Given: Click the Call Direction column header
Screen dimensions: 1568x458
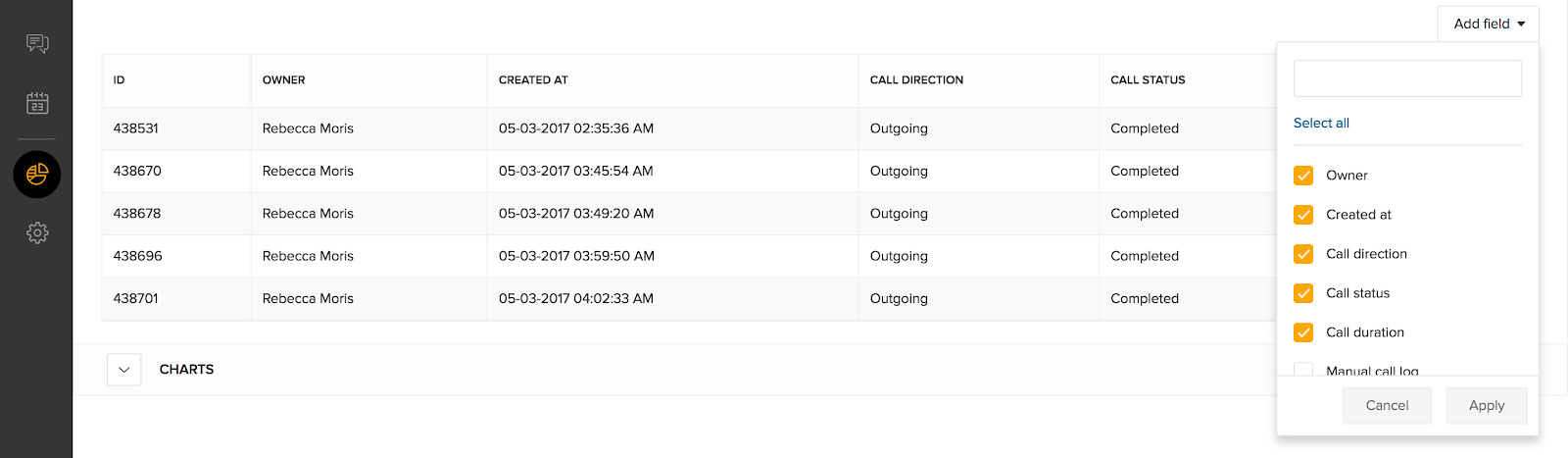Looking at the screenshot, I should (916, 80).
